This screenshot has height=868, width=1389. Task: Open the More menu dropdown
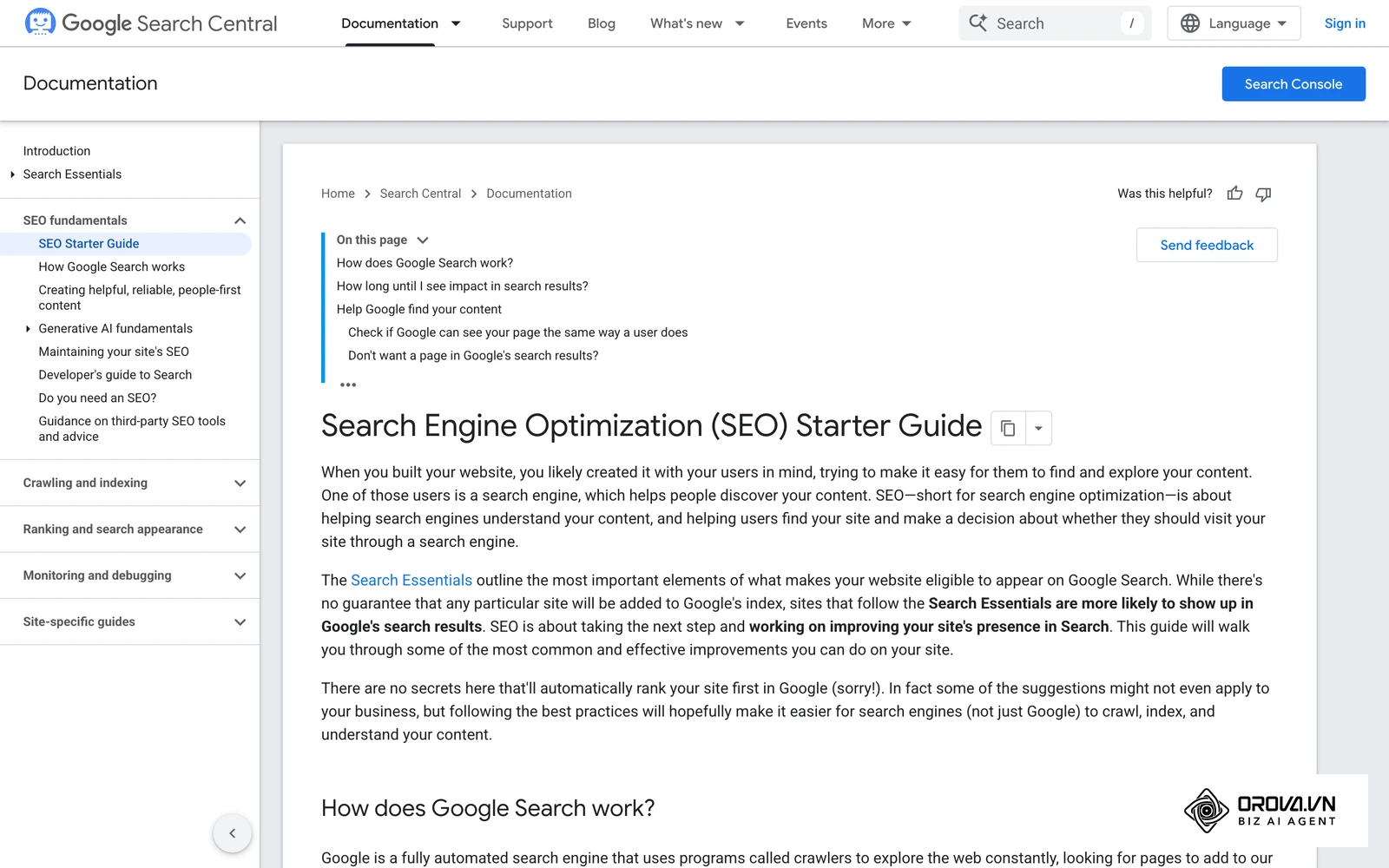886,23
